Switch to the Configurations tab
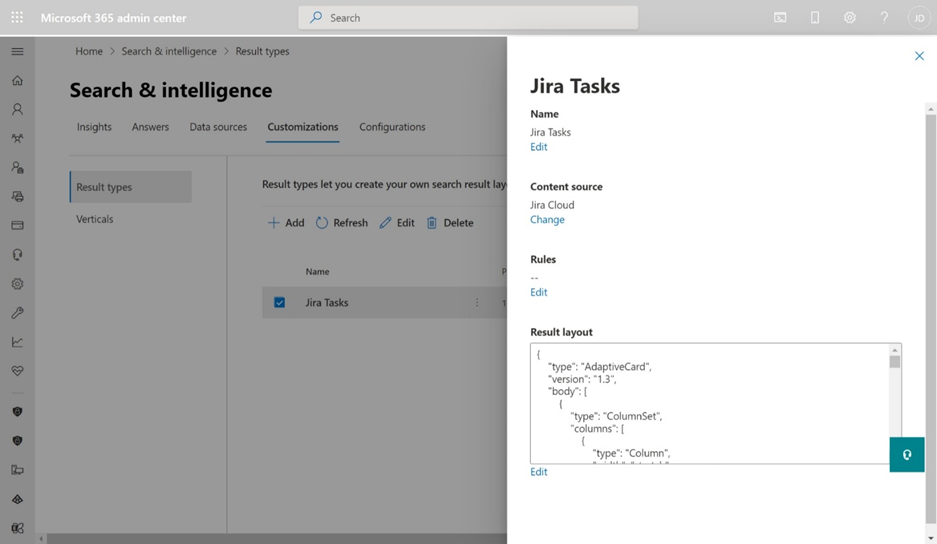Viewport: 937px width, 544px height. [392, 127]
